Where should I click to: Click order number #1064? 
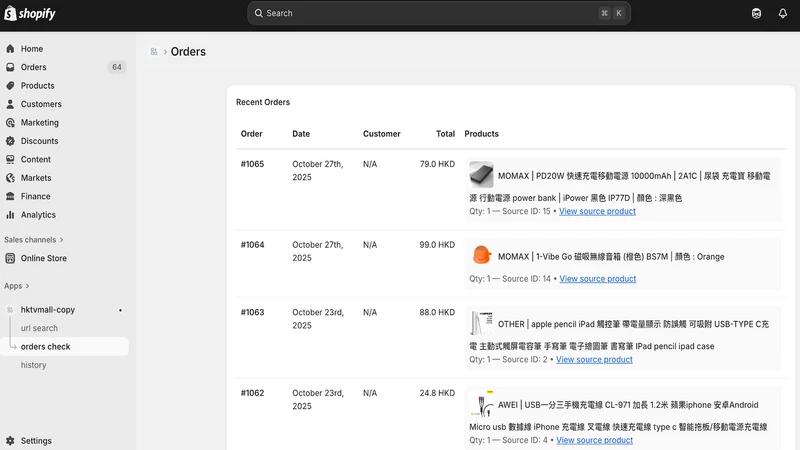[x=253, y=244]
